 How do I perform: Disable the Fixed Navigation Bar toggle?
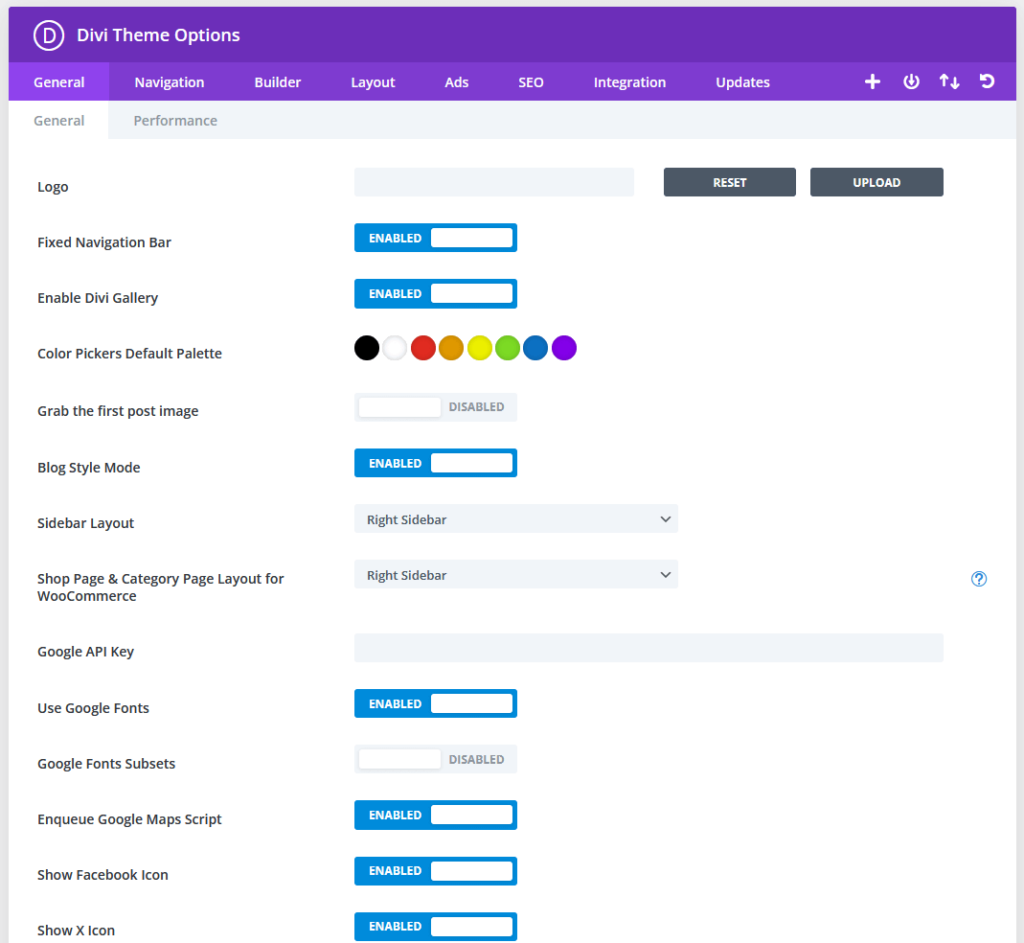[x=436, y=238]
